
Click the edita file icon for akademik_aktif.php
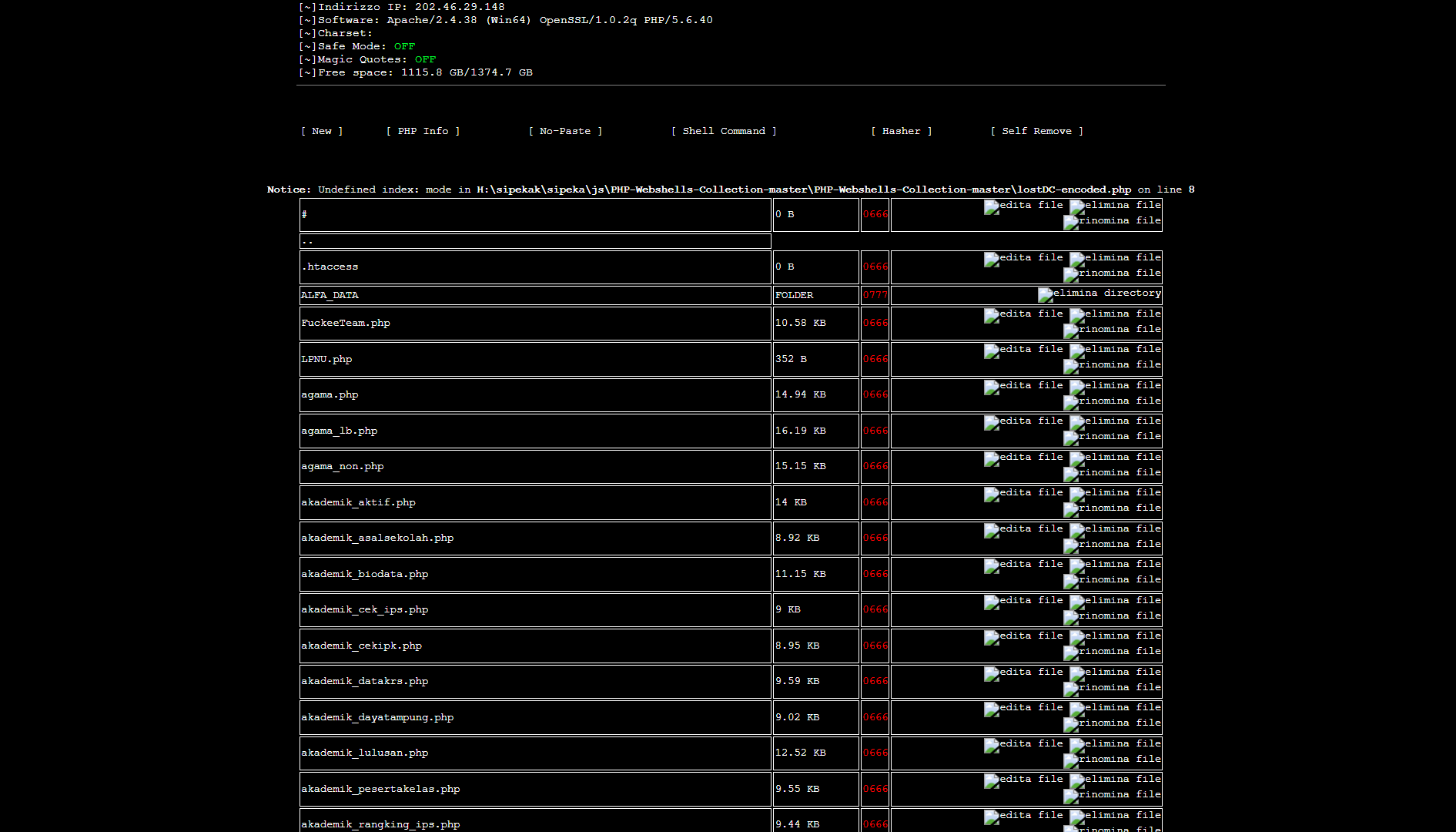coord(1023,493)
